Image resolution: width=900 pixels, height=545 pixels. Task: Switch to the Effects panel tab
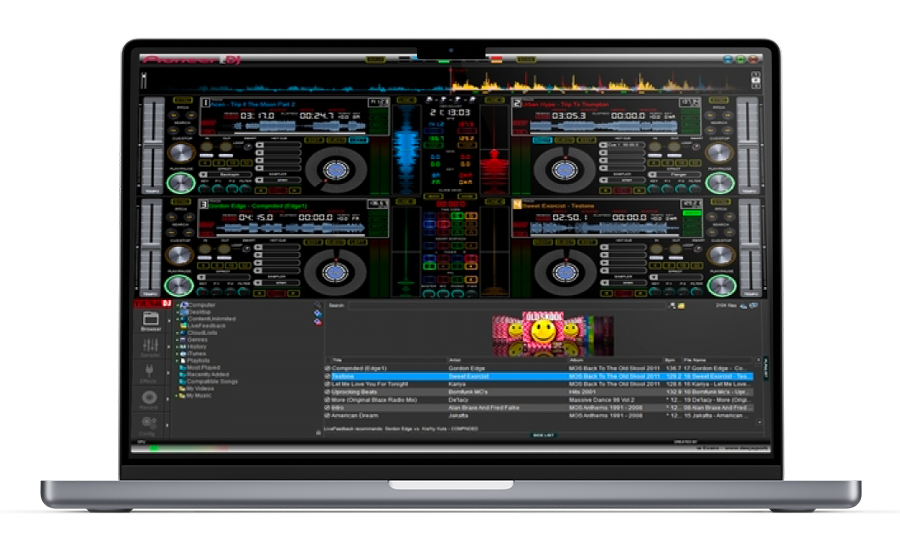[149, 373]
